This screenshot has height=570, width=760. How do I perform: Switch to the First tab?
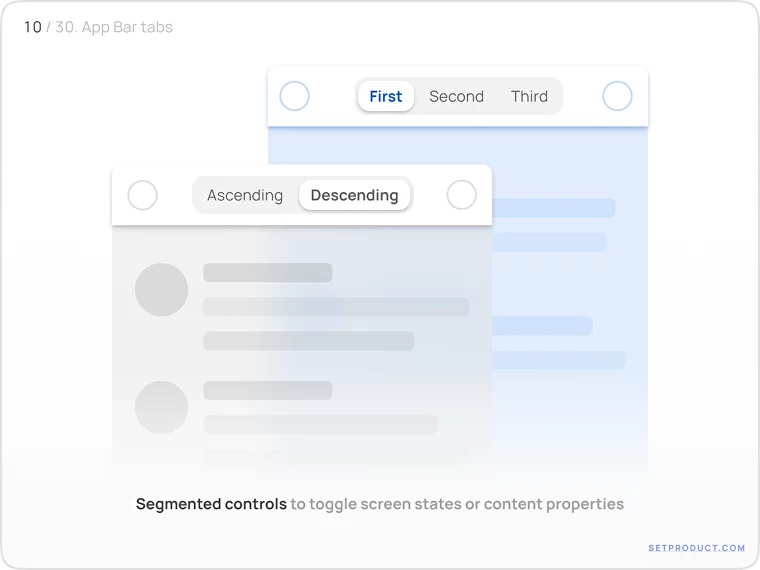[x=385, y=96]
